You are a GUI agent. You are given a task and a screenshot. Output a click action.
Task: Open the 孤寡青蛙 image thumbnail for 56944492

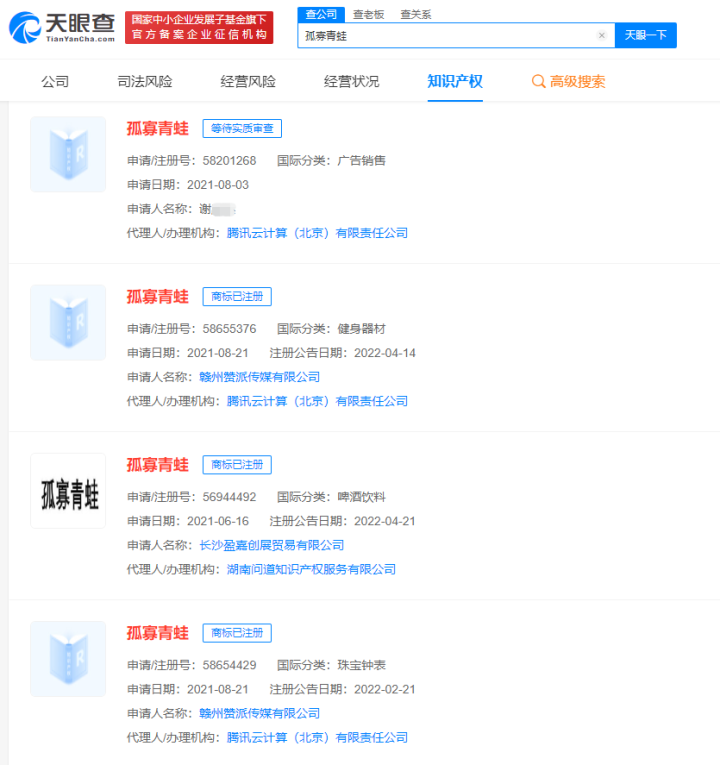pyautogui.click(x=68, y=491)
